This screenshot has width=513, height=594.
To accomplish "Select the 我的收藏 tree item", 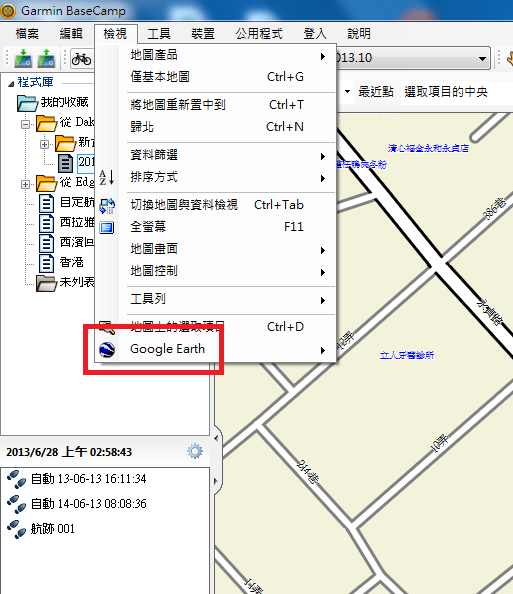I will tap(64, 102).
